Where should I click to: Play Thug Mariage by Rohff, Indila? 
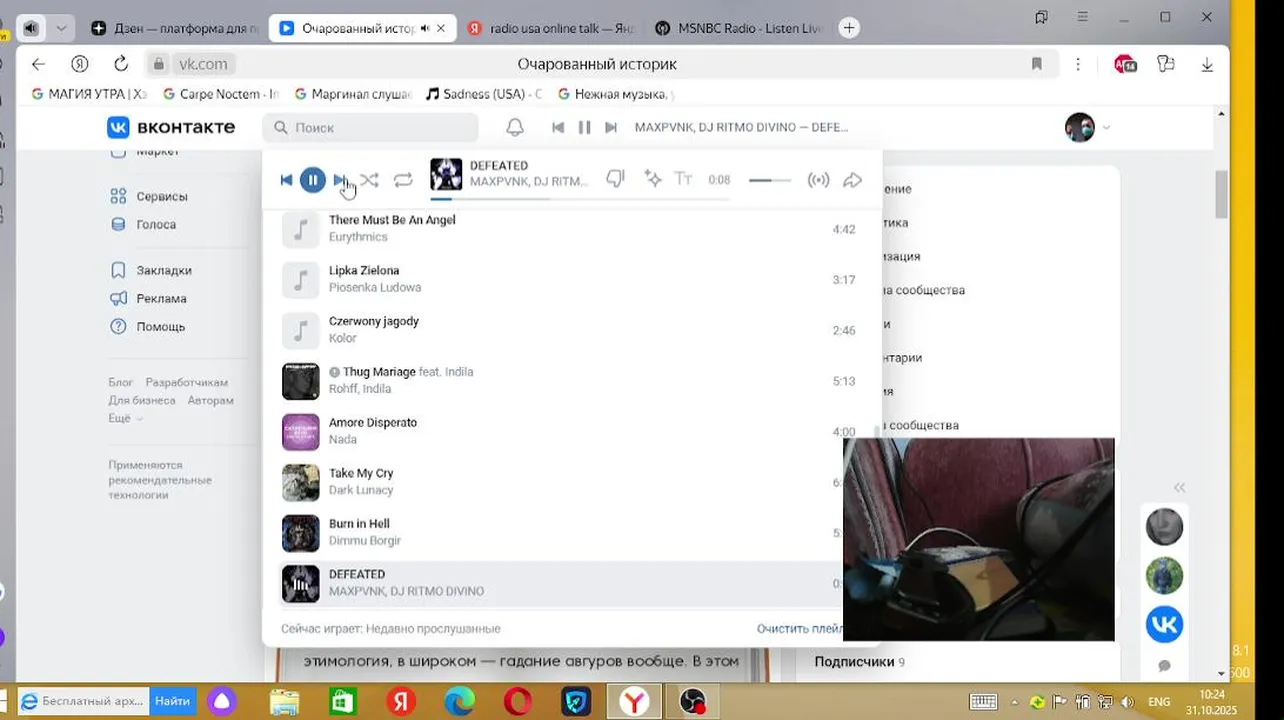tap(571, 381)
